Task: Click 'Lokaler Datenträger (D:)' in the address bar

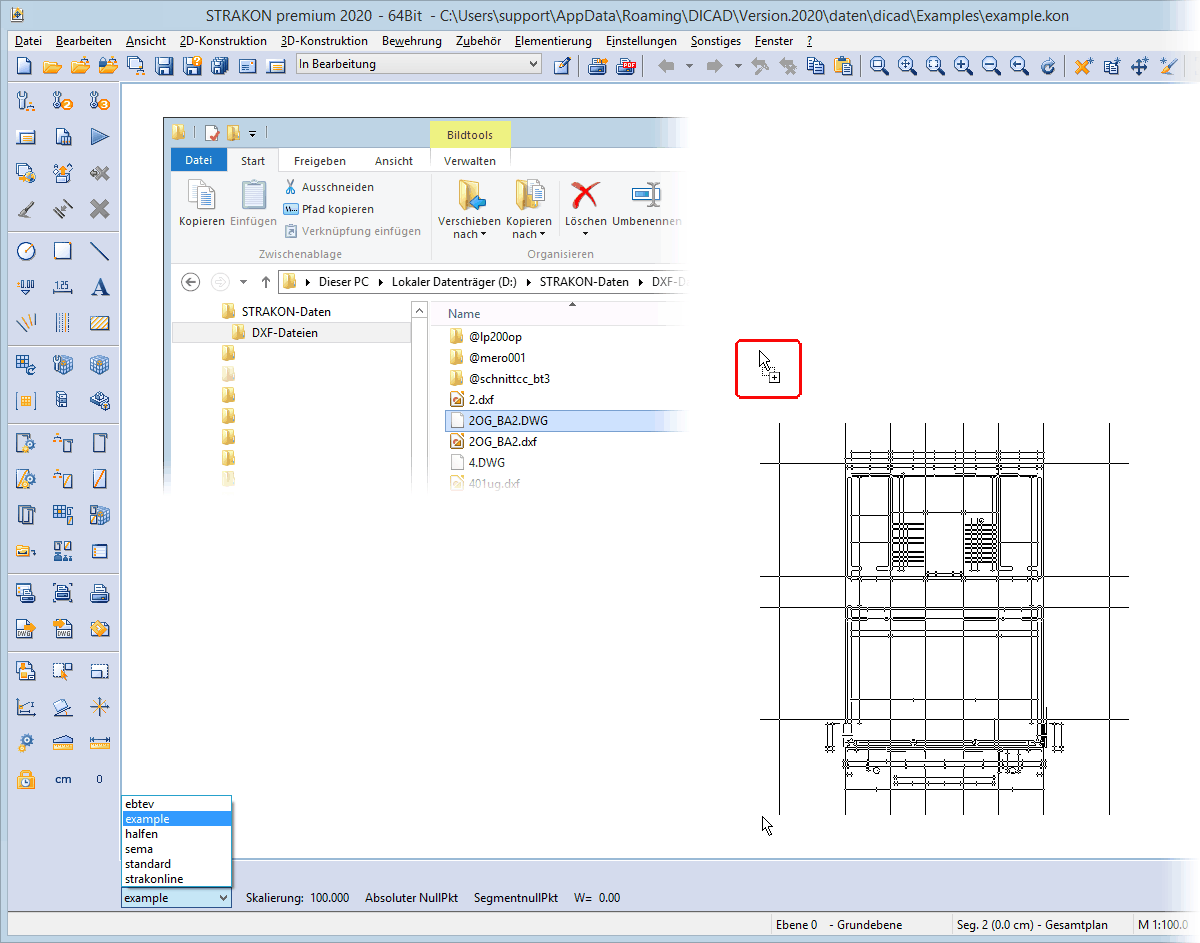Action: [x=455, y=282]
